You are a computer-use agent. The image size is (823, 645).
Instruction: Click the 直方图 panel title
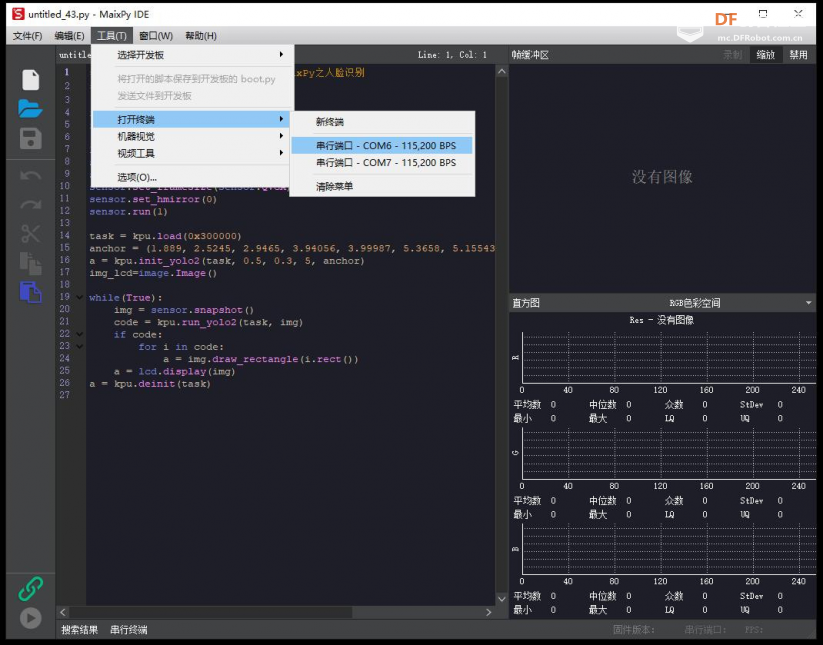[x=526, y=303]
